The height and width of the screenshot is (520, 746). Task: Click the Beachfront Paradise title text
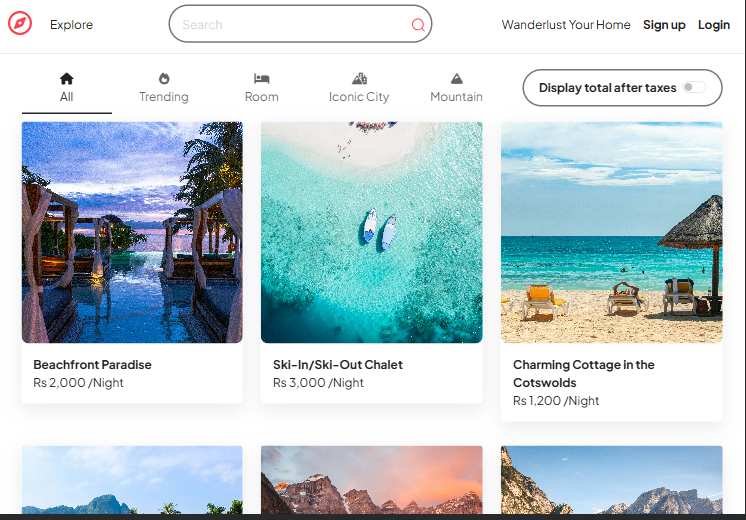click(92, 365)
